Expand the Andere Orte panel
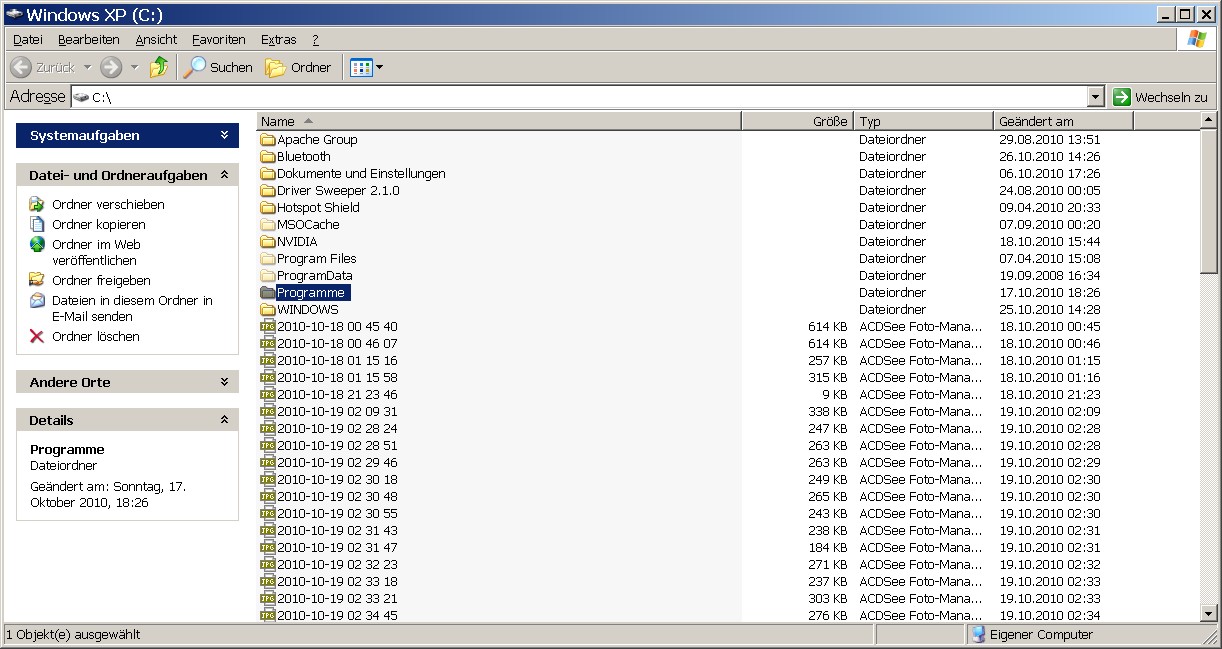Screen dimensions: 1222x649 (x=224, y=382)
